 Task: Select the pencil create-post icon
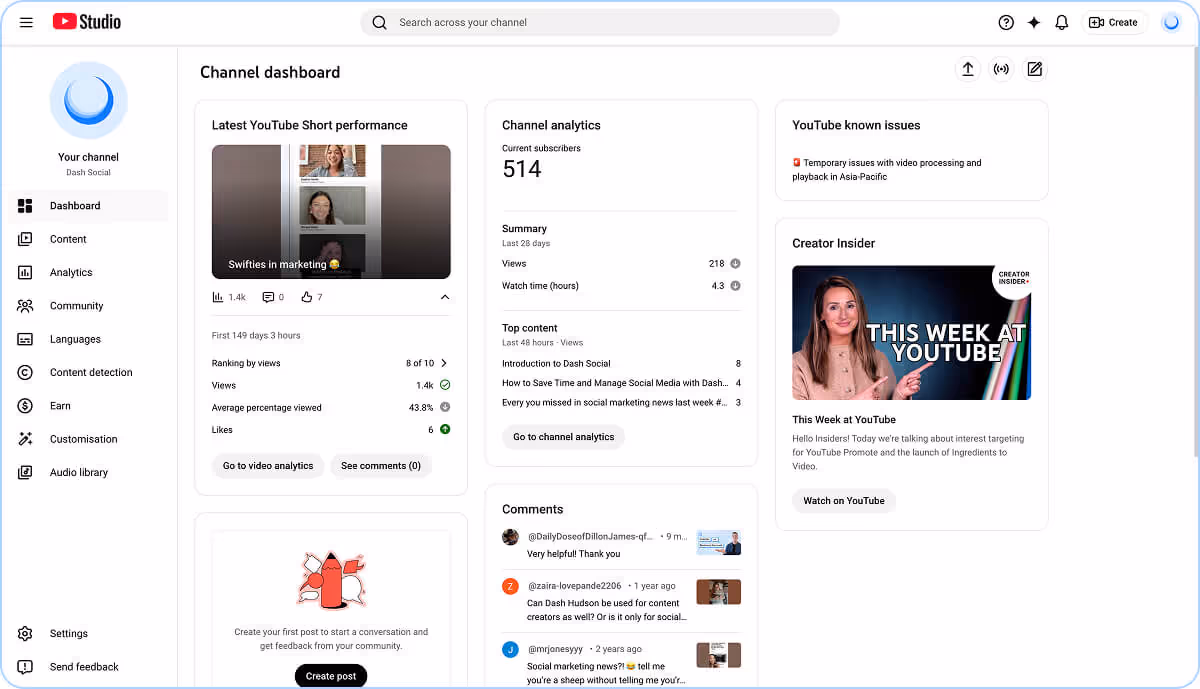pyautogui.click(x=1034, y=69)
